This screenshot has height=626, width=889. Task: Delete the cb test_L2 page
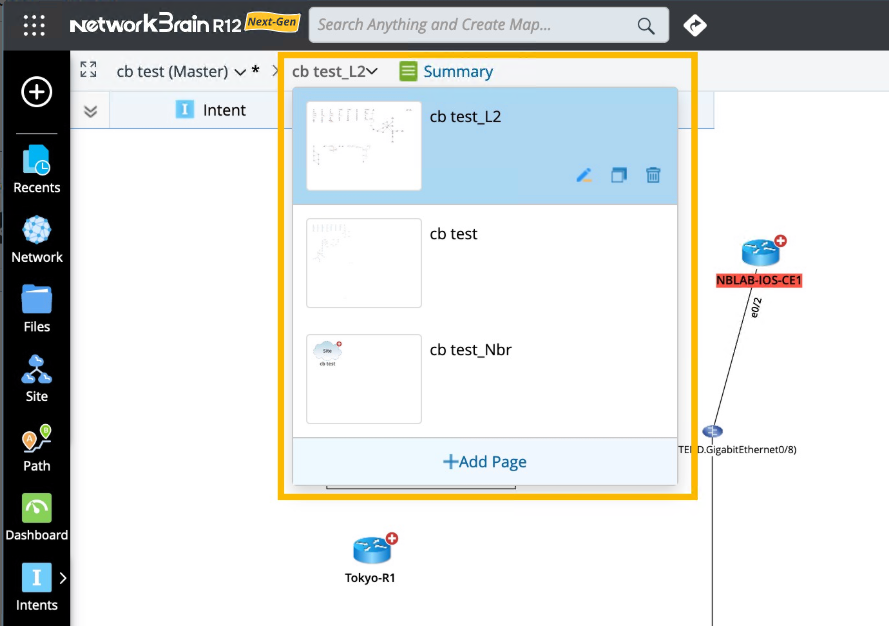pos(653,175)
